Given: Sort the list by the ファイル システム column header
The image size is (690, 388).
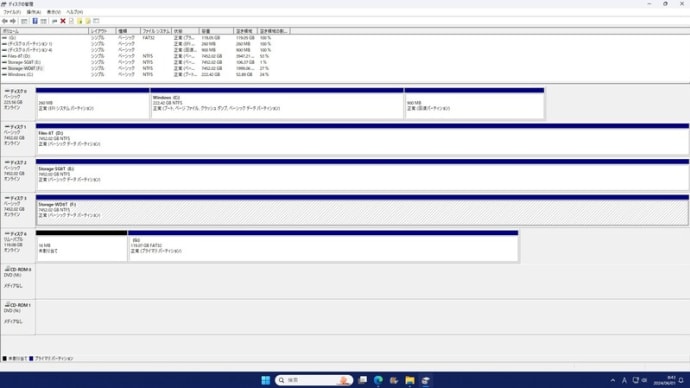Looking at the screenshot, I should tap(156, 31).
